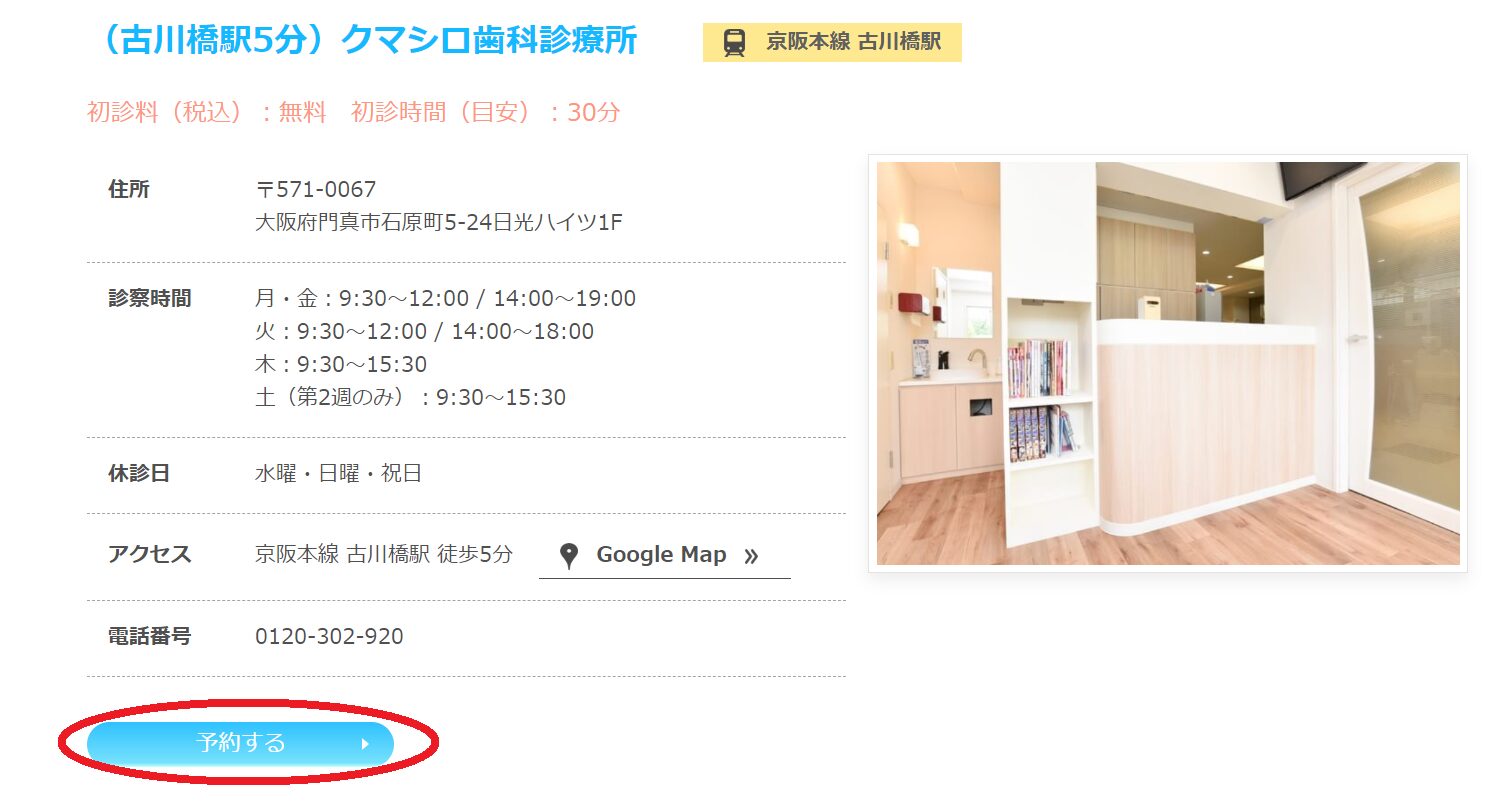Image resolution: width=1500 pixels, height=806 pixels.
Task: Click the closed days text 水曜・日曜・祝日
Action: [x=338, y=473]
